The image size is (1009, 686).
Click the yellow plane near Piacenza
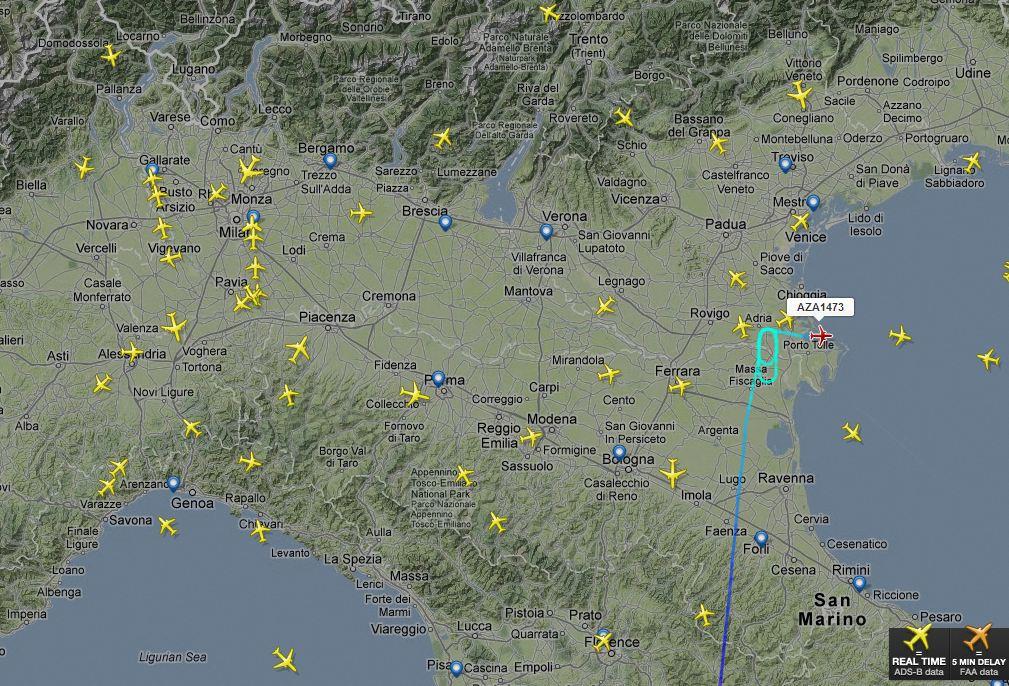(298, 349)
